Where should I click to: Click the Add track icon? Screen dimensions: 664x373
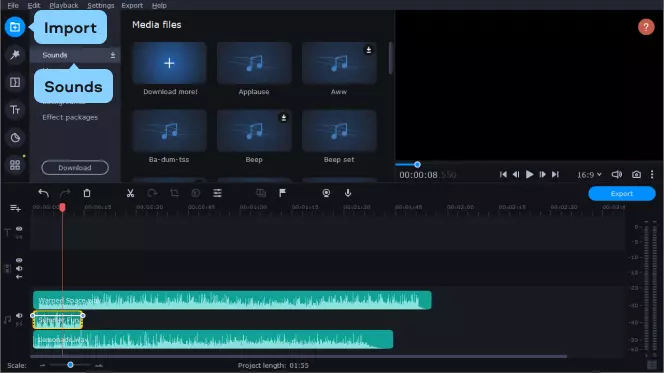15,208
